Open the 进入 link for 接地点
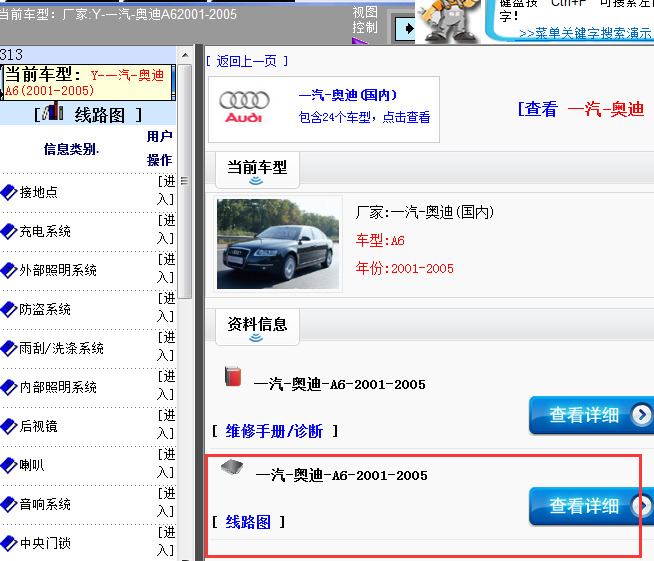Viewport: 654px width, 561px height. [x=166, y=190]
